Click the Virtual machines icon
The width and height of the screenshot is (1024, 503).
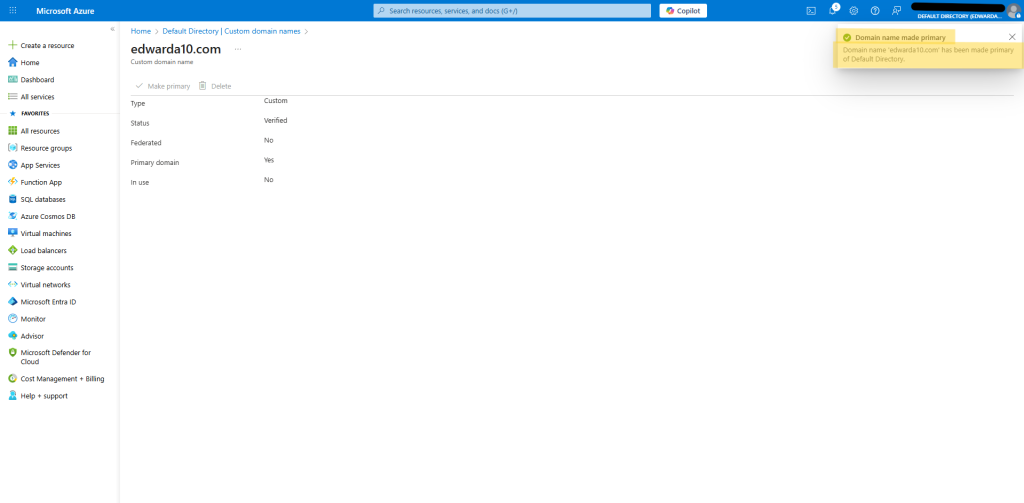click(x=12, y=233)
